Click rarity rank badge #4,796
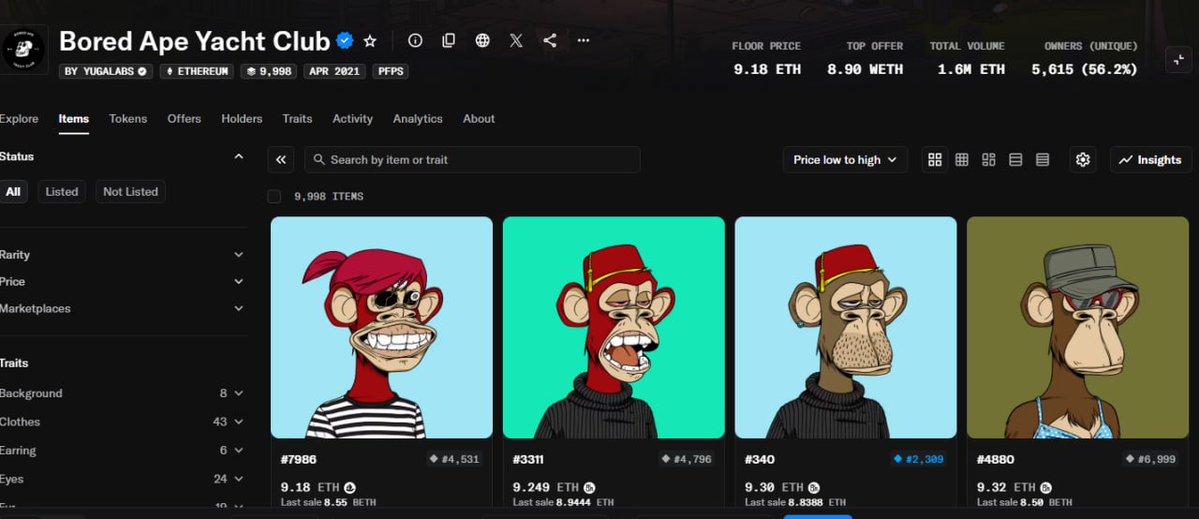This screenshot has height=519, width=1199. (687, 459)
